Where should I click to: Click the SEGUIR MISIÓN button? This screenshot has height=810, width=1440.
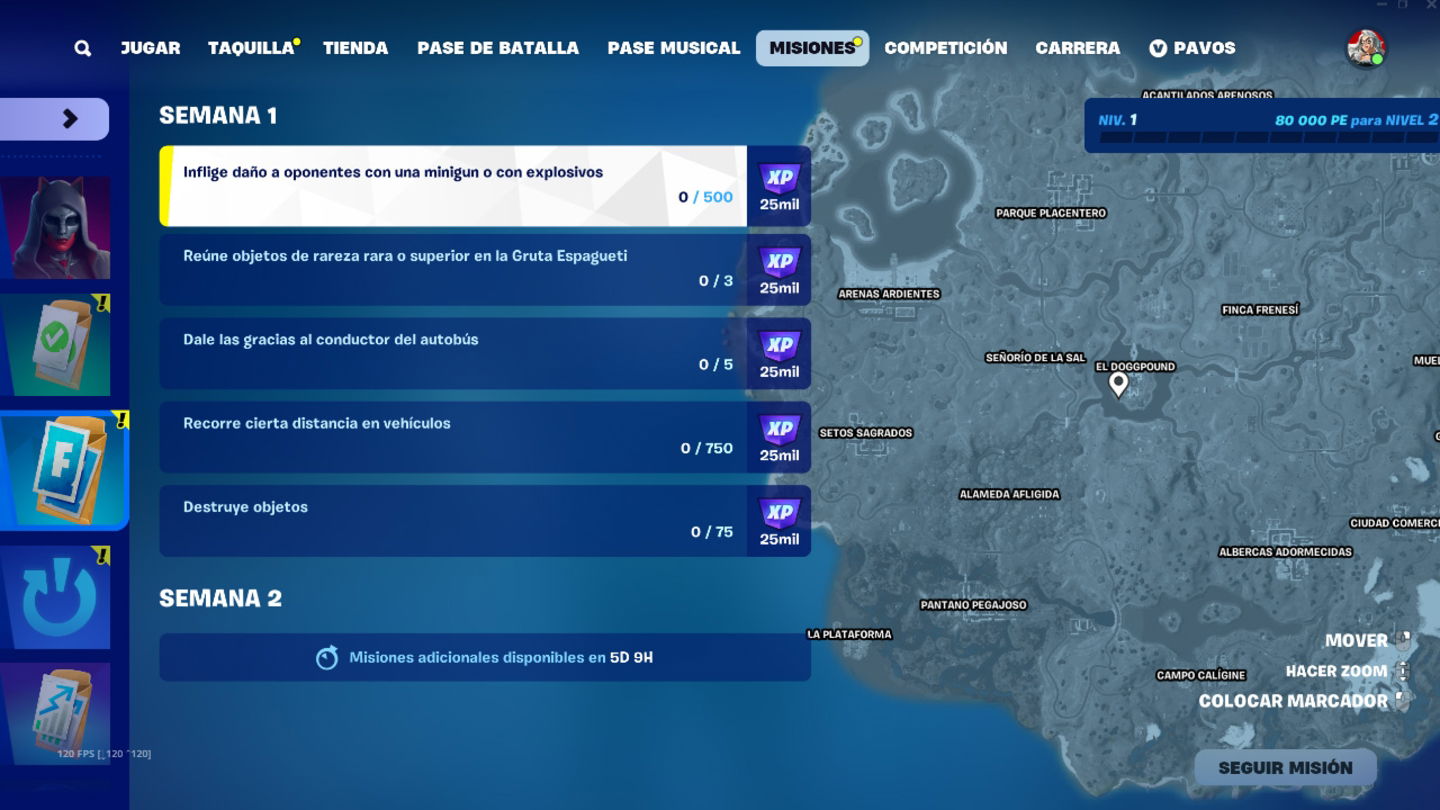[1285, 768]
